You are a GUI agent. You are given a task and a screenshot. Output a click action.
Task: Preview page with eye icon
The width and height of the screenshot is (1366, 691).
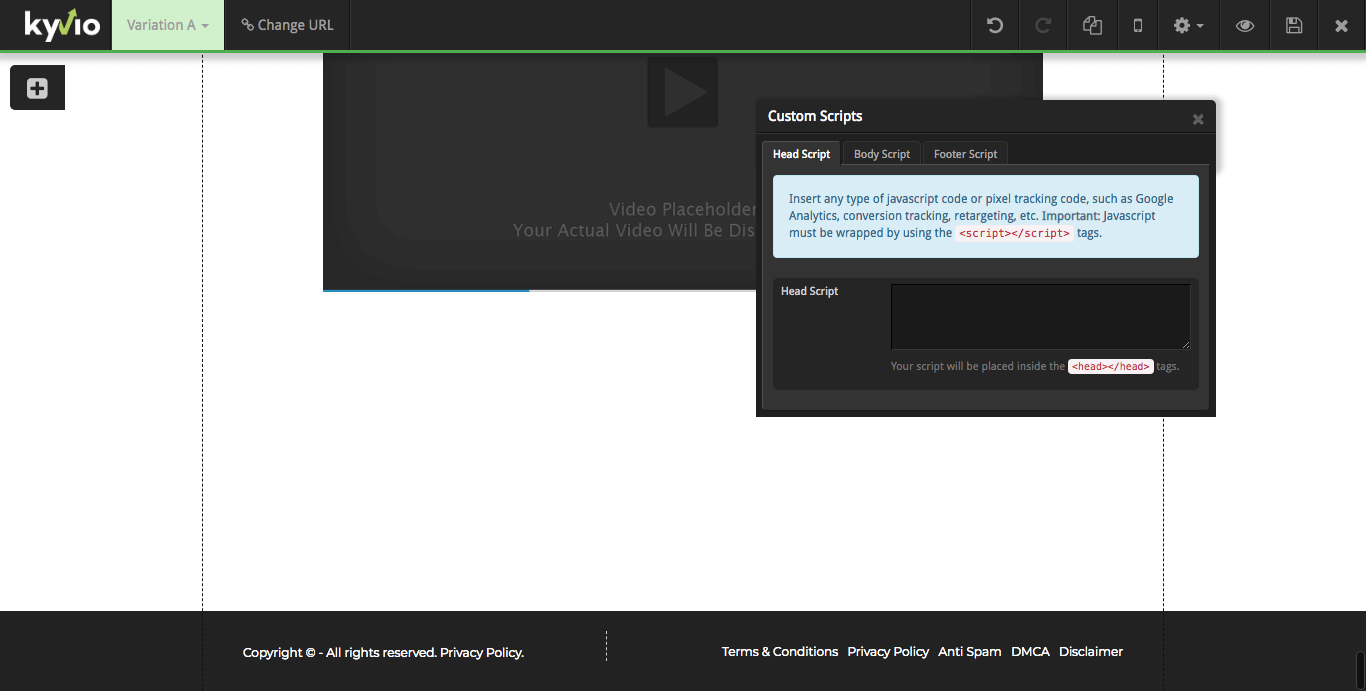click(1245, 25)
